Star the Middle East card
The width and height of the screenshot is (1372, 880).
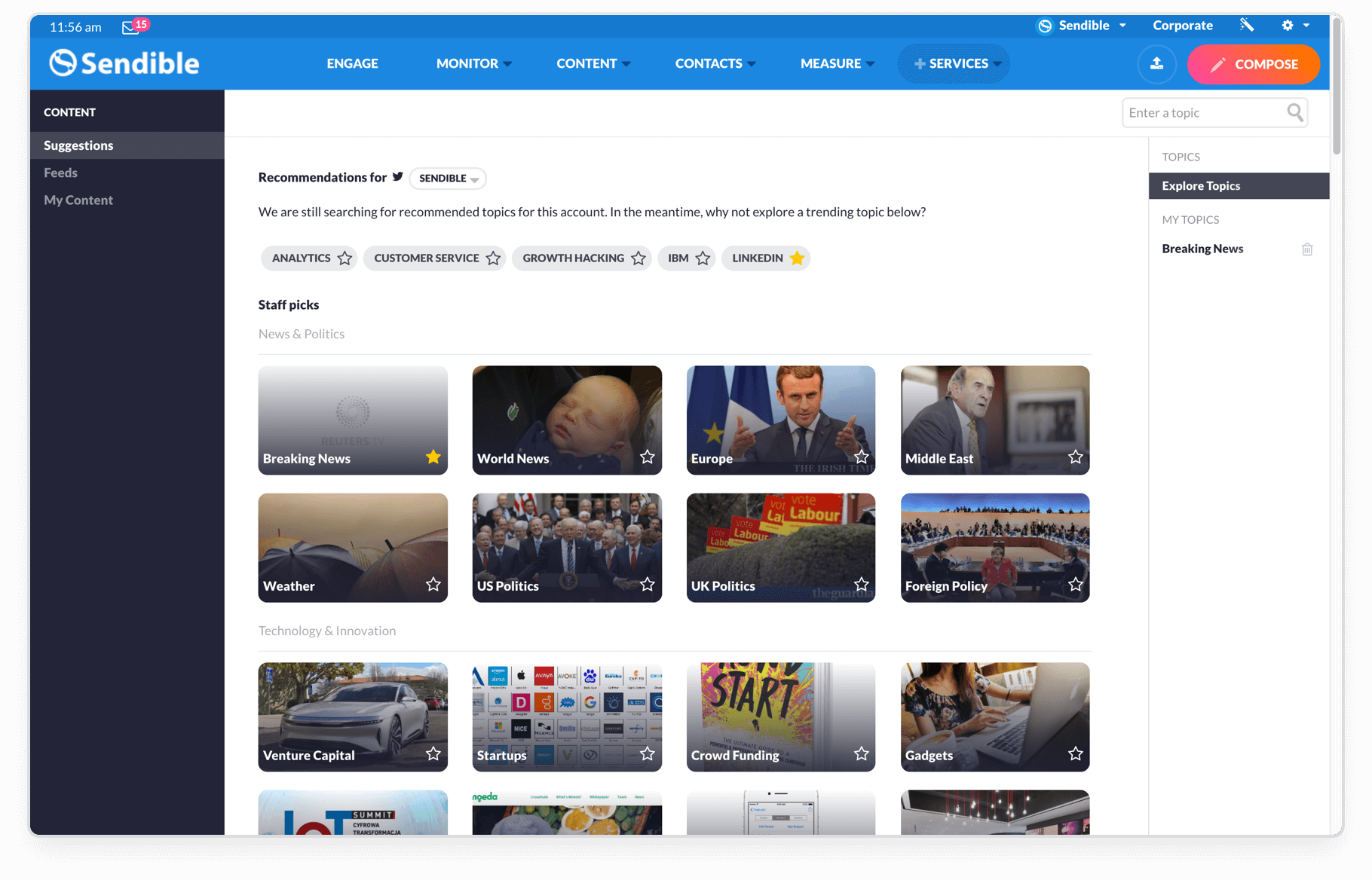point(1076,457)
